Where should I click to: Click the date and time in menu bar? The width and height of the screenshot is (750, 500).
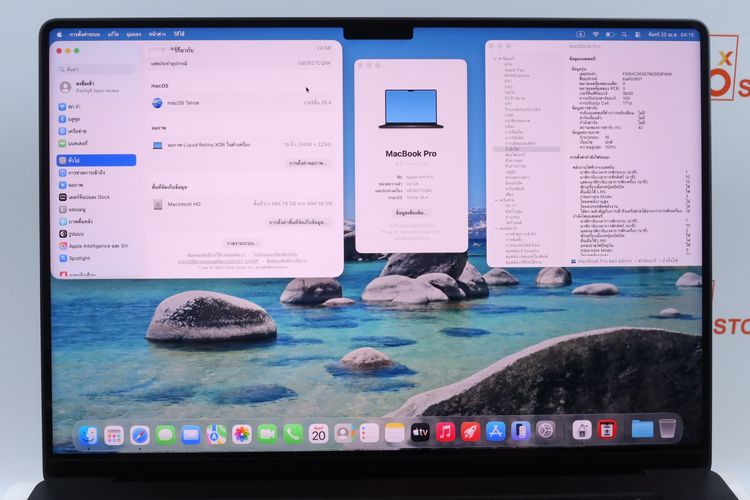pos(671,34)
